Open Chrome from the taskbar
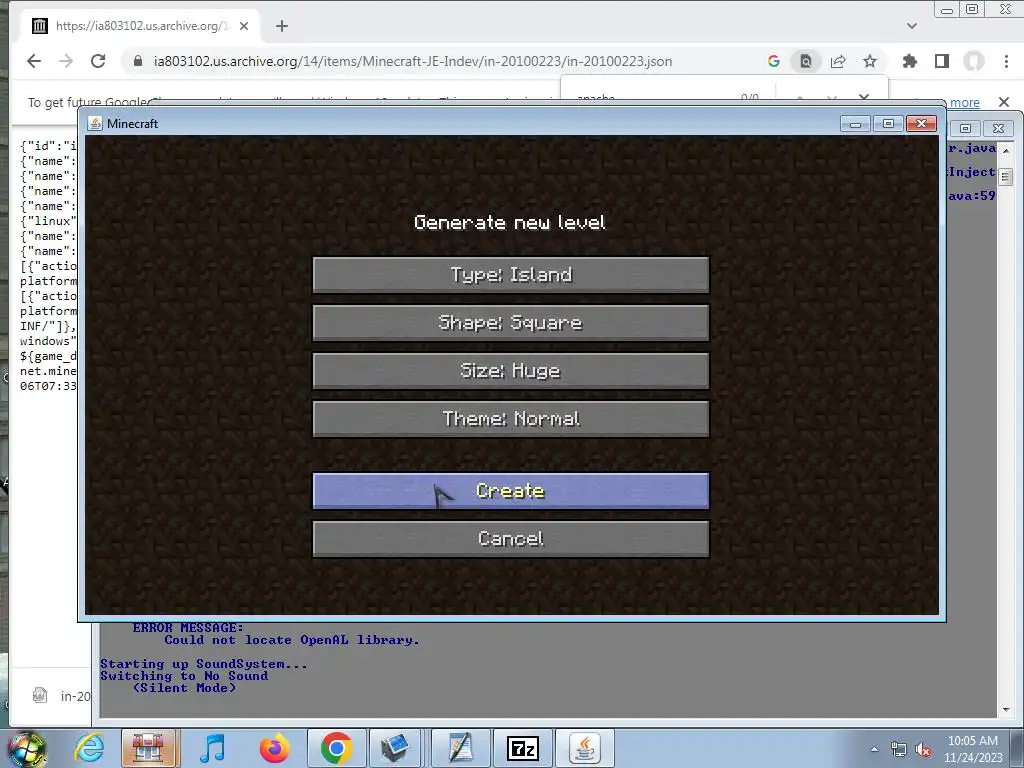 pyautogui.click(x=337, y=748)
